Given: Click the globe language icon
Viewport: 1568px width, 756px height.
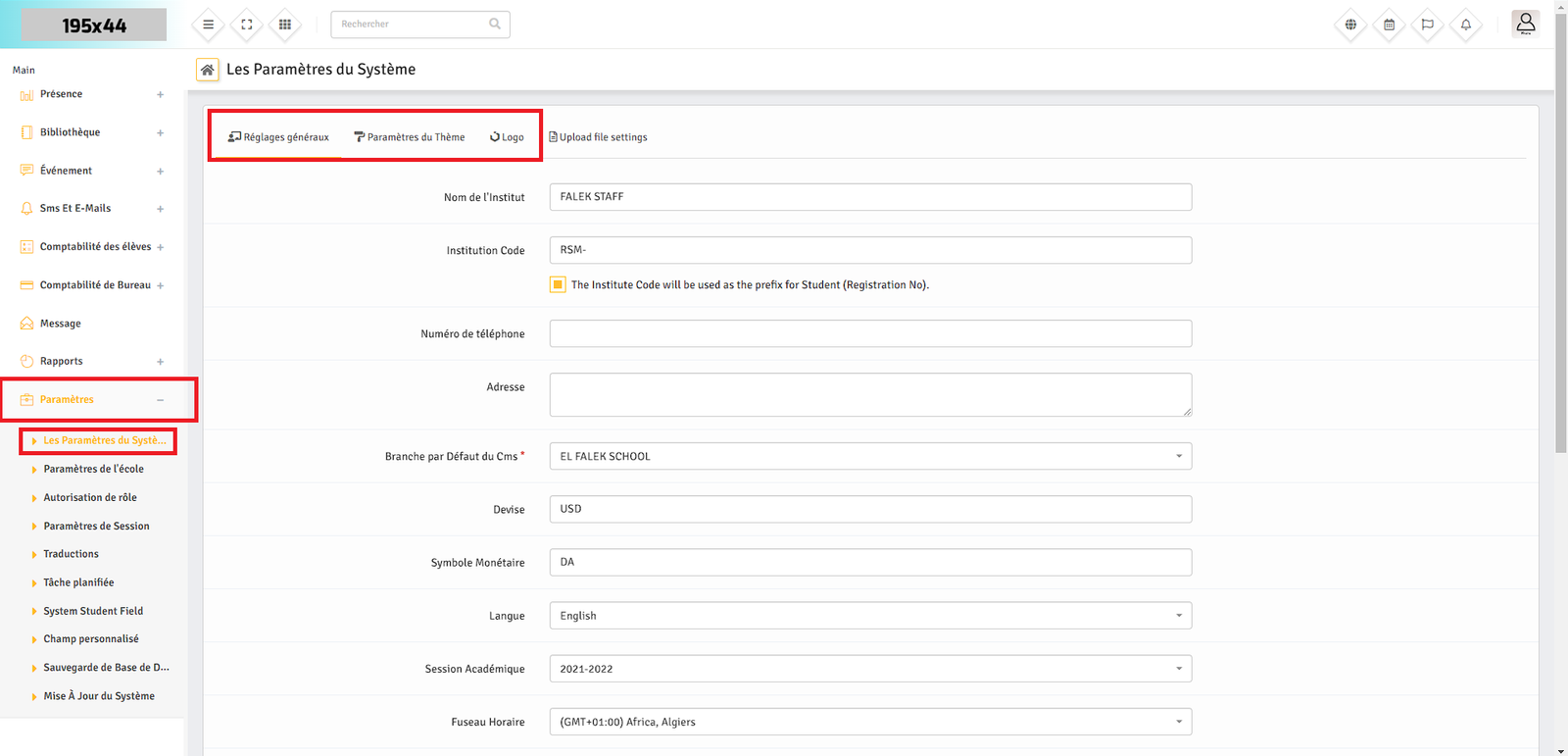Looking at the screenshot, I should (1350, 25).
